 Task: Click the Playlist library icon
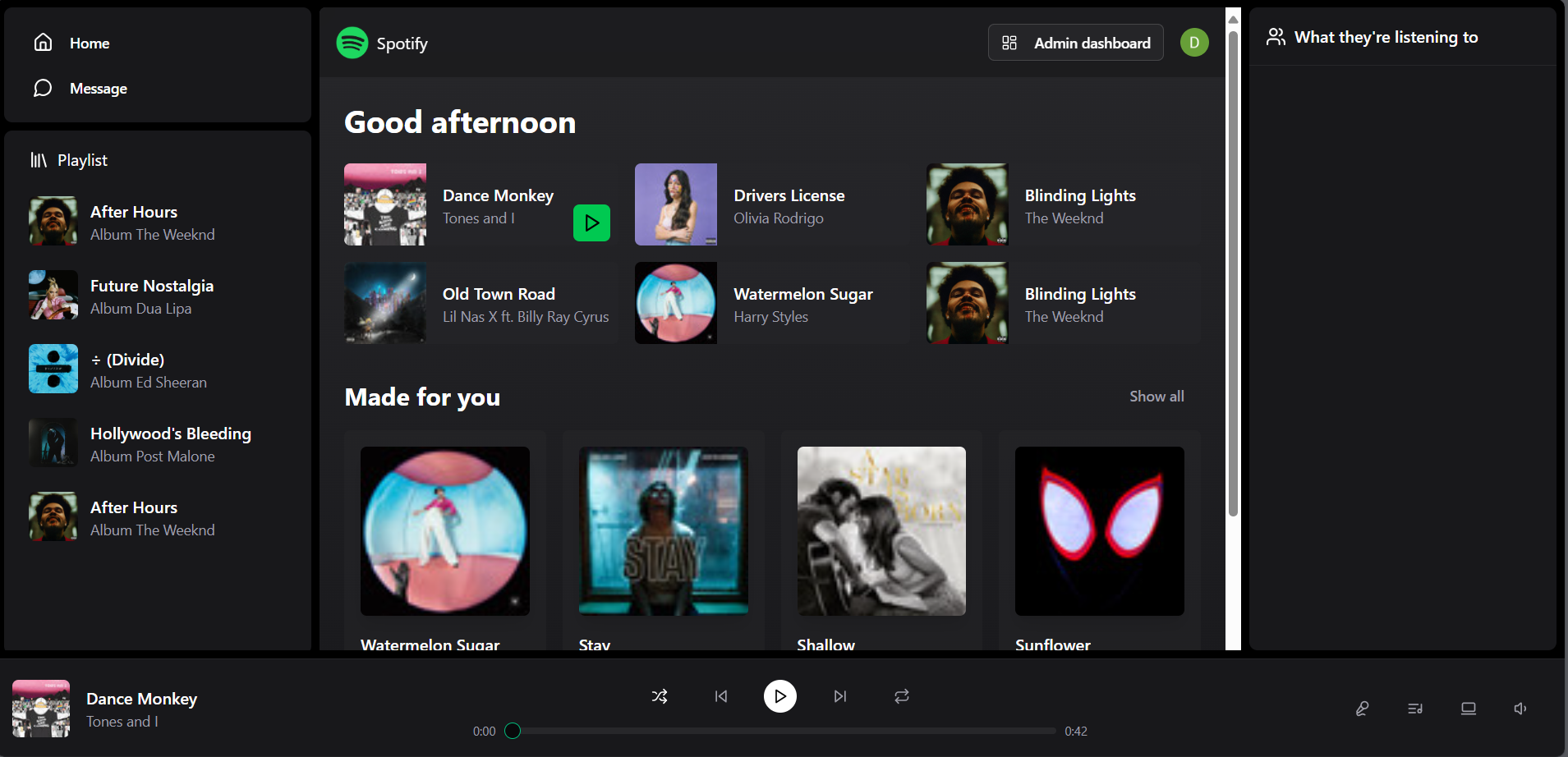pos(39,160)
